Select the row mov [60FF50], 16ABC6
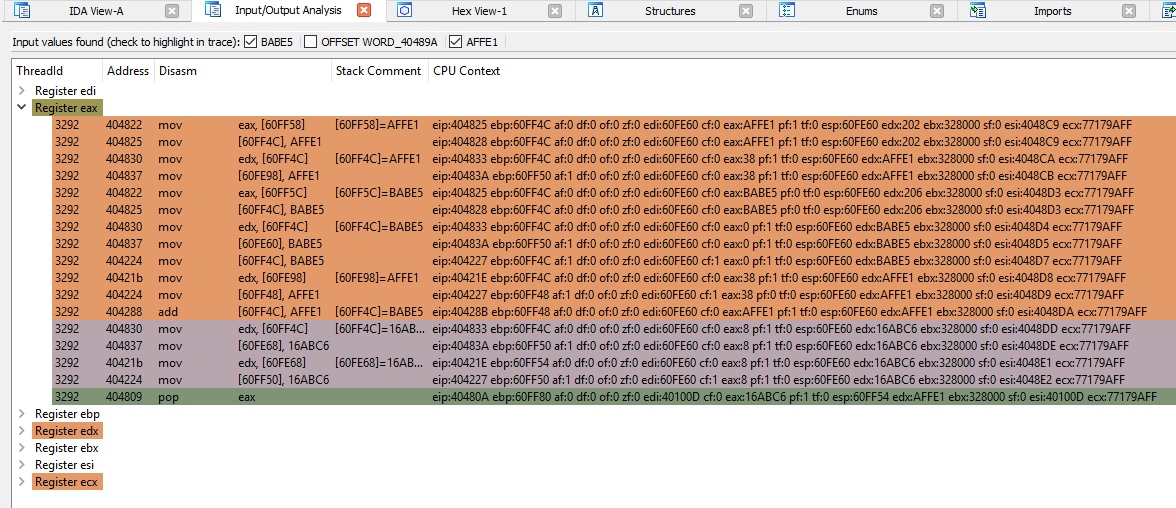 [614, 380]
